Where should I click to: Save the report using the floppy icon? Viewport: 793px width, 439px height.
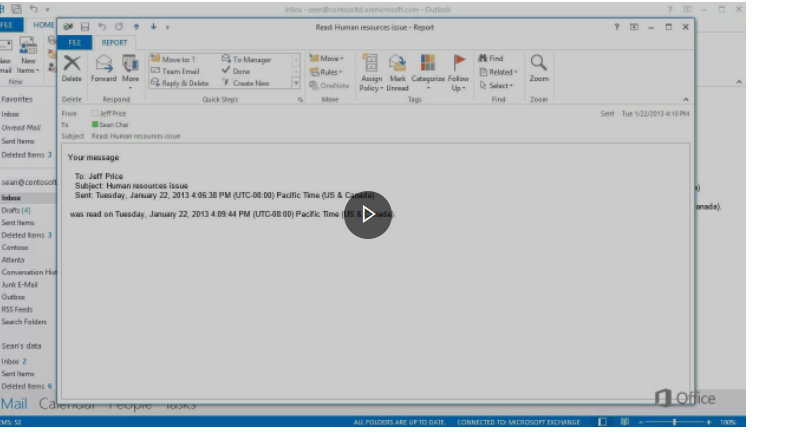point(85,27)
